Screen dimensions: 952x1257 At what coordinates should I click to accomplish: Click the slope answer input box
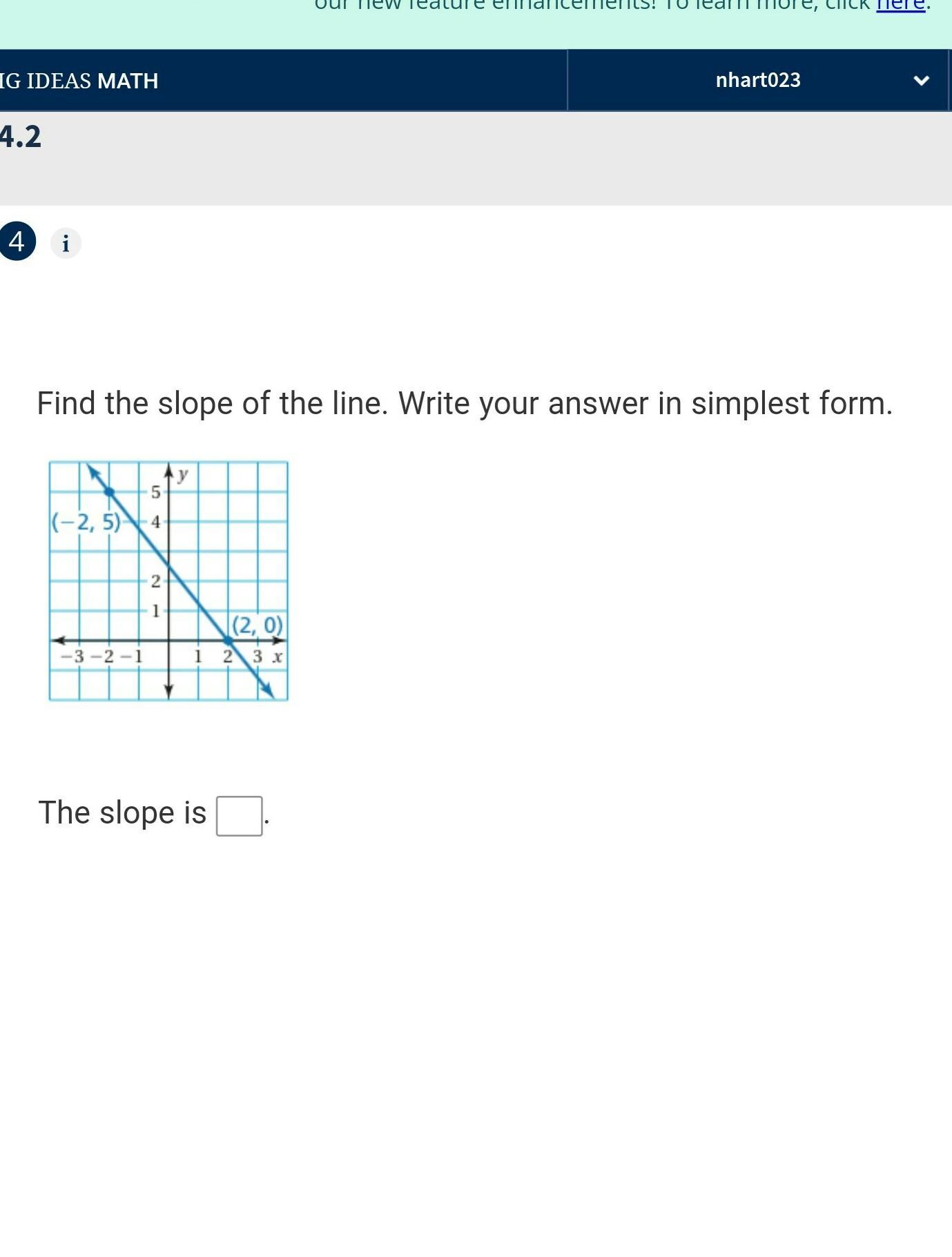[239, 816]
